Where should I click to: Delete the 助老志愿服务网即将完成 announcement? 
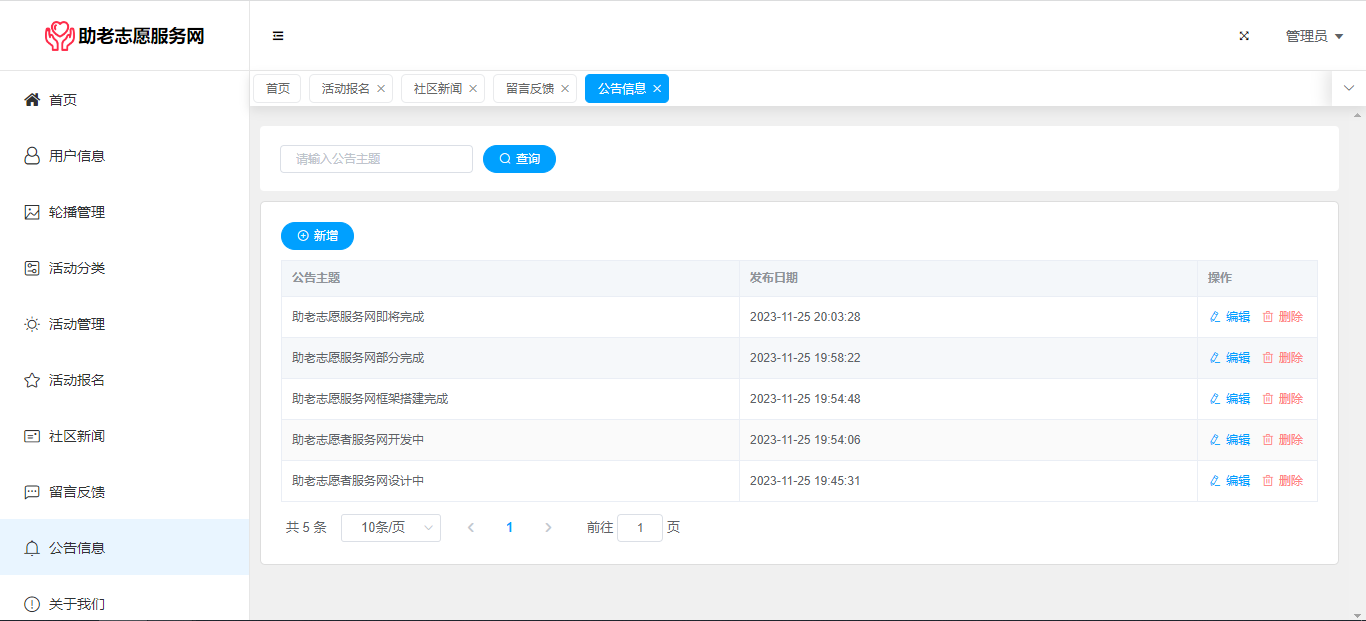point(1282,317)
